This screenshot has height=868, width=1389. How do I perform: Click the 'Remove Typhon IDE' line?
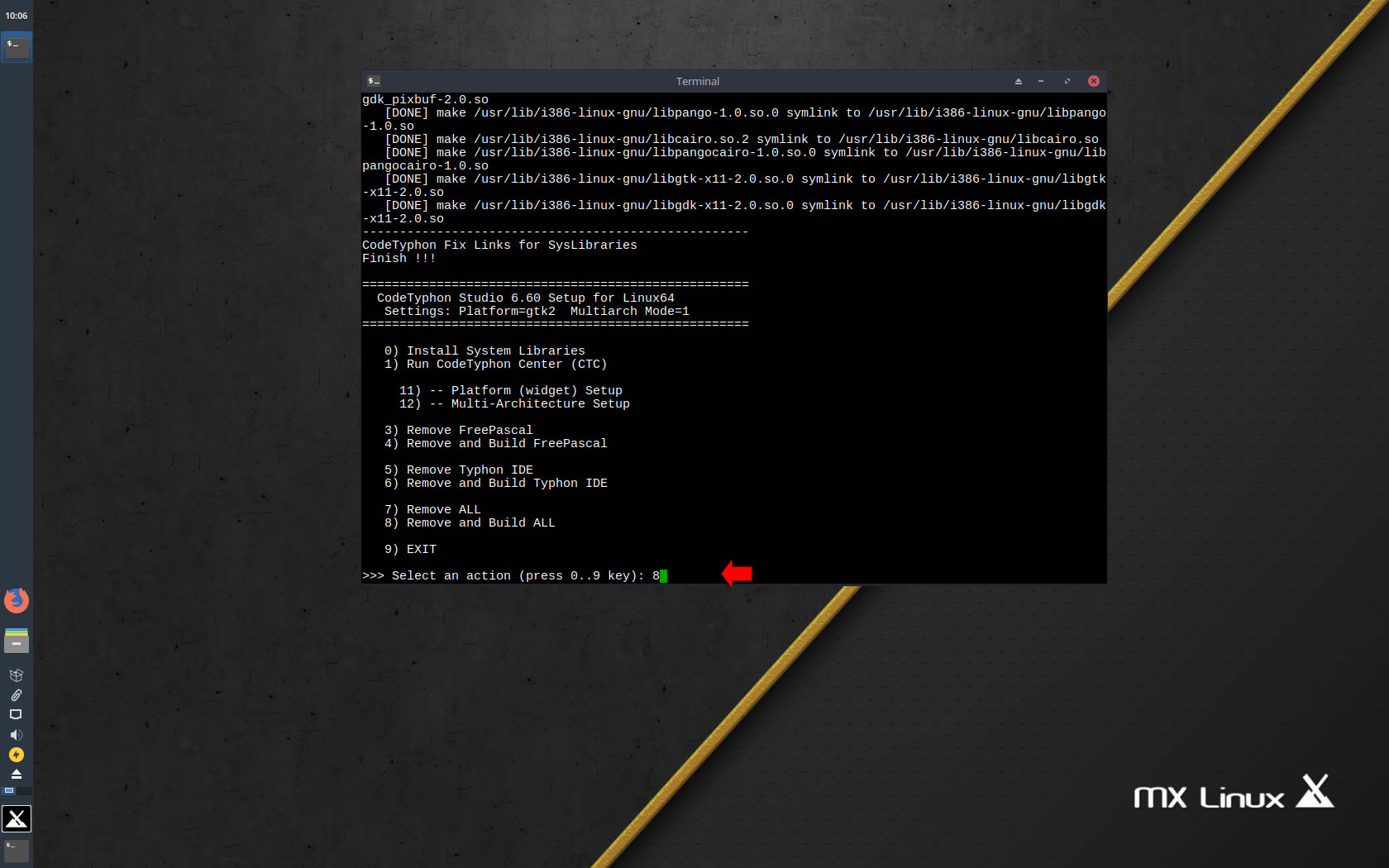point(459,470)
